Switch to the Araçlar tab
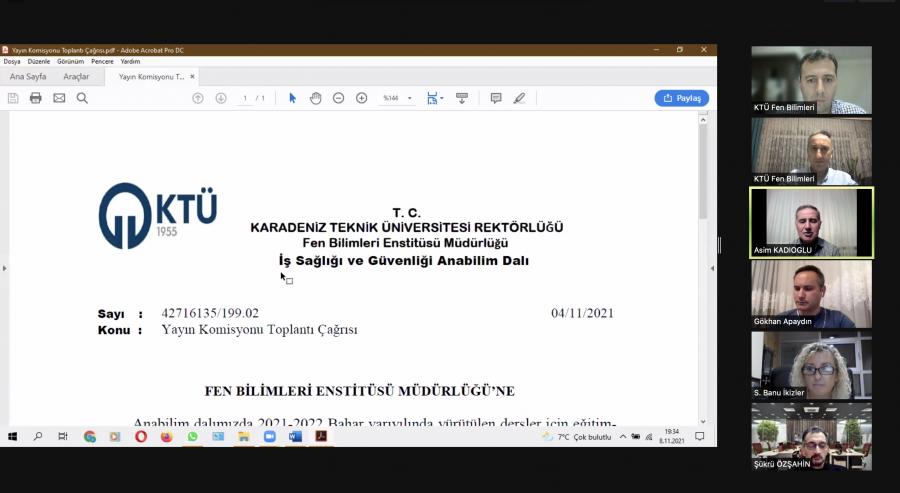 click(x=76, y=76)
